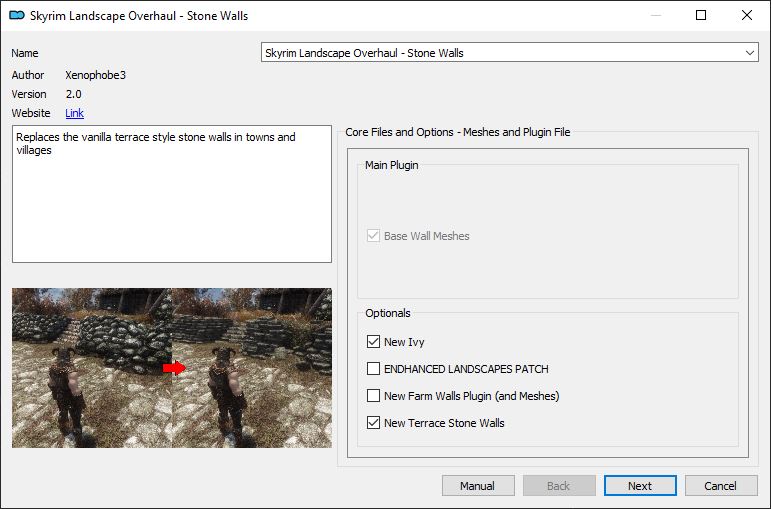Cancel the installer dialog
The width and height of the screenshot is (771, 509).
pyautogui.click(x=720, y=486)
